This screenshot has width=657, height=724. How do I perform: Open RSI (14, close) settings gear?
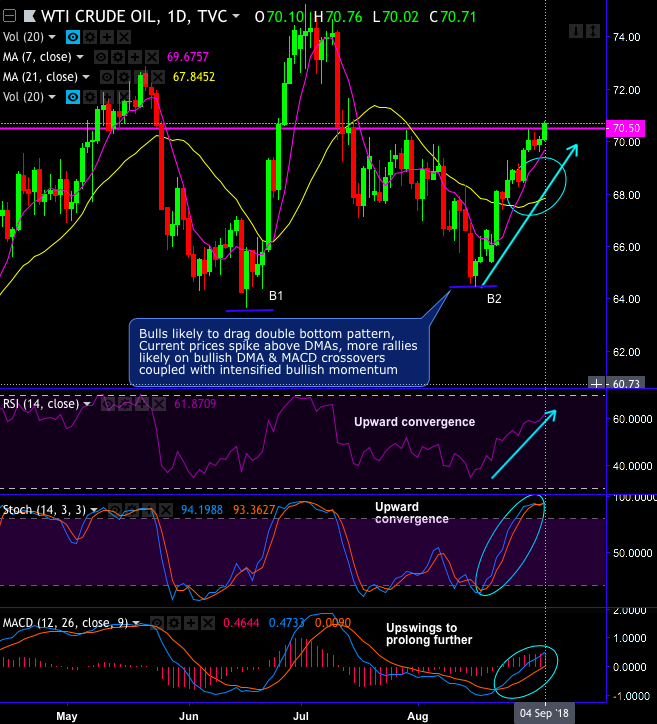coord(125,404)
